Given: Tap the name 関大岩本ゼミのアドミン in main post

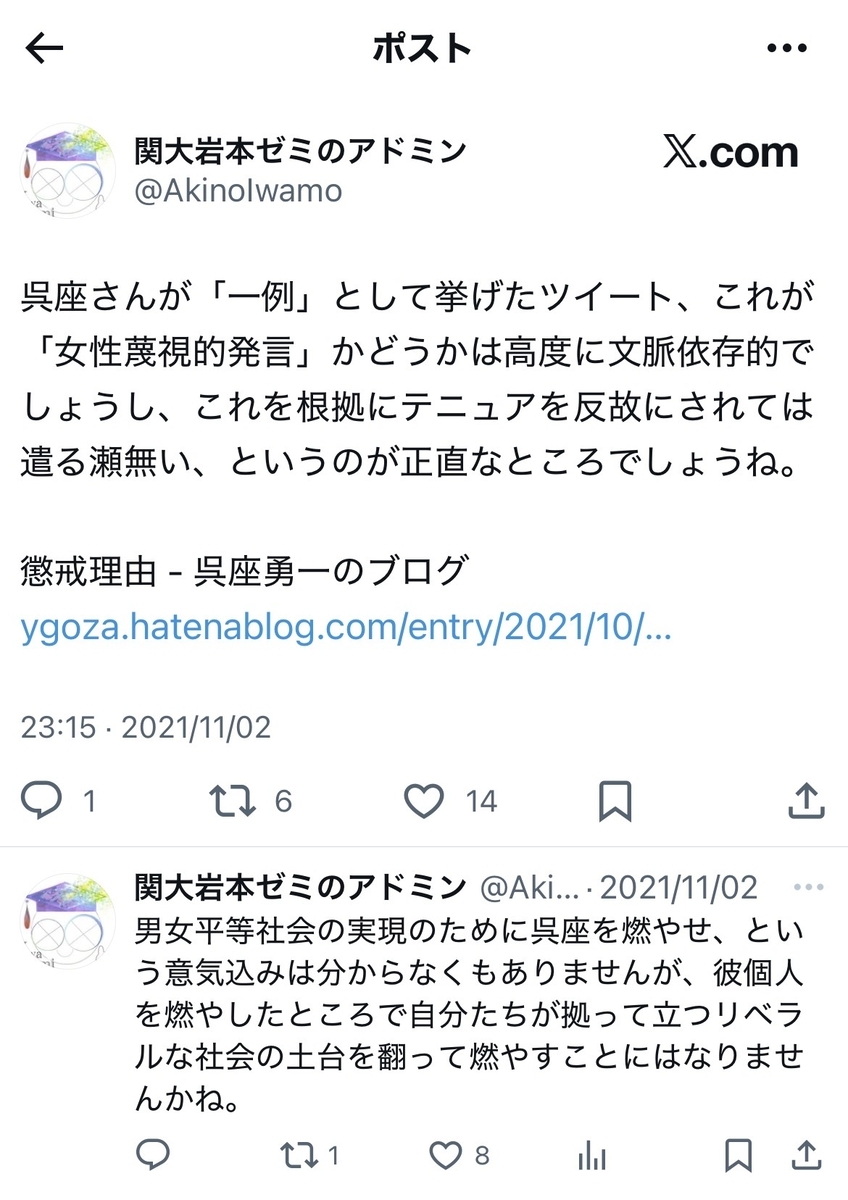Looking at the screenshot, I should 300,151.
